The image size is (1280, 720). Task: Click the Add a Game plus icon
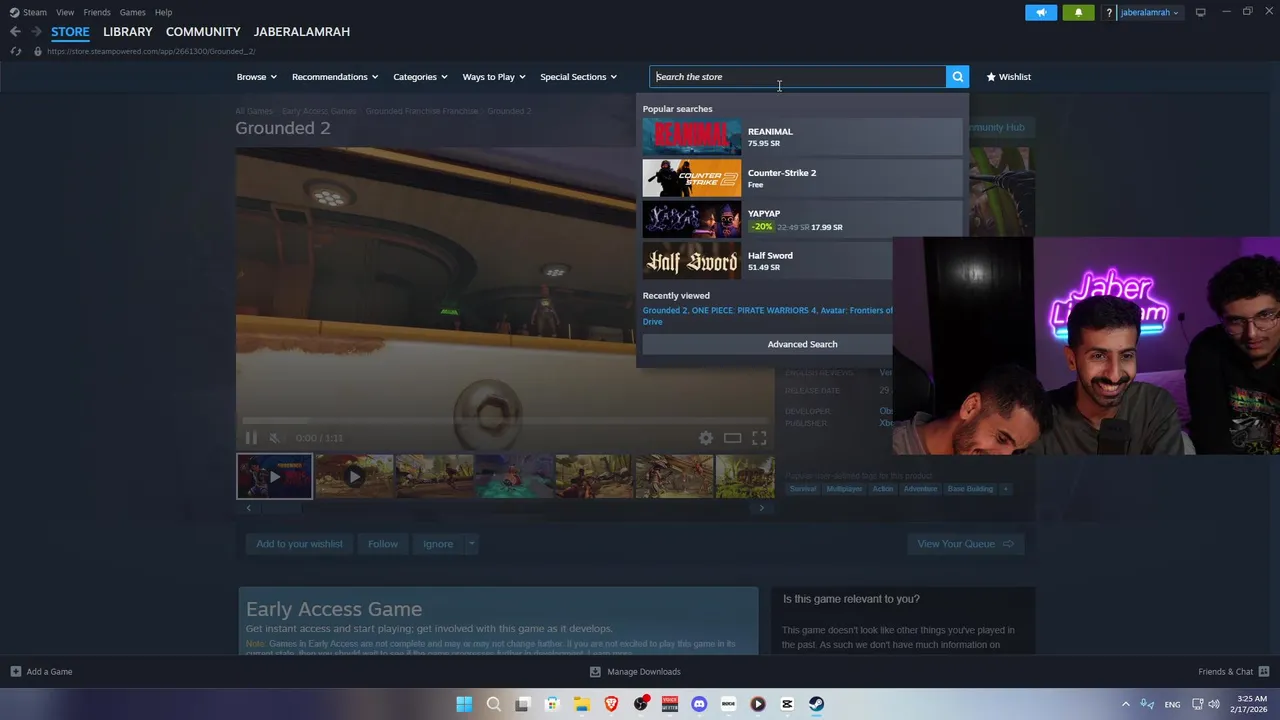[x=15, y=672]
